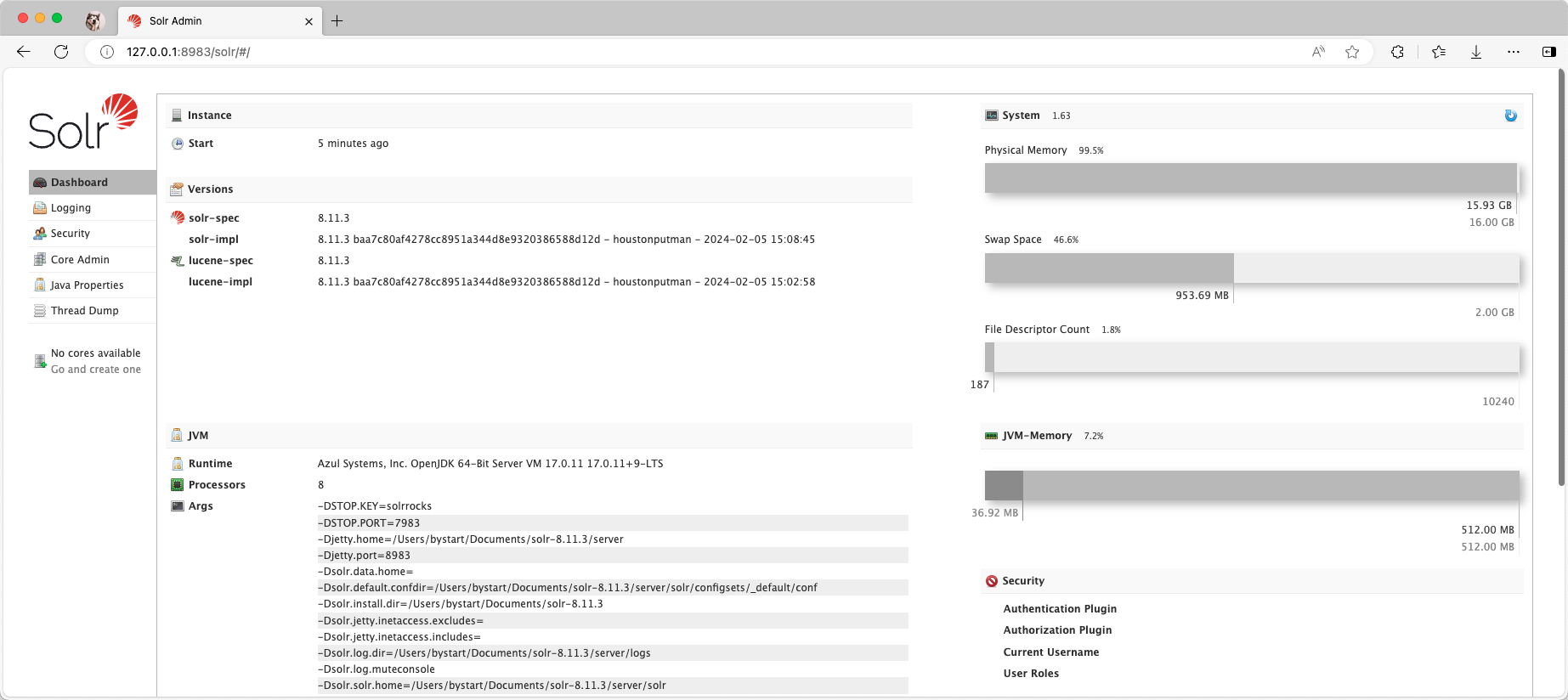The width and height of the screenshot is (1568, 700).
Task: Click the Processors chip icon
Action: (178, 485)
